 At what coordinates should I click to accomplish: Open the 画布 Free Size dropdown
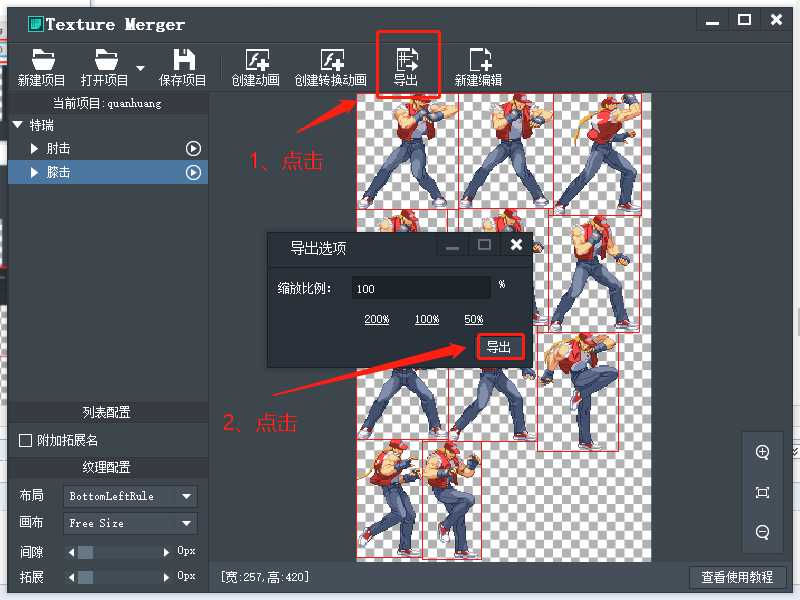(x=130, y=523)
